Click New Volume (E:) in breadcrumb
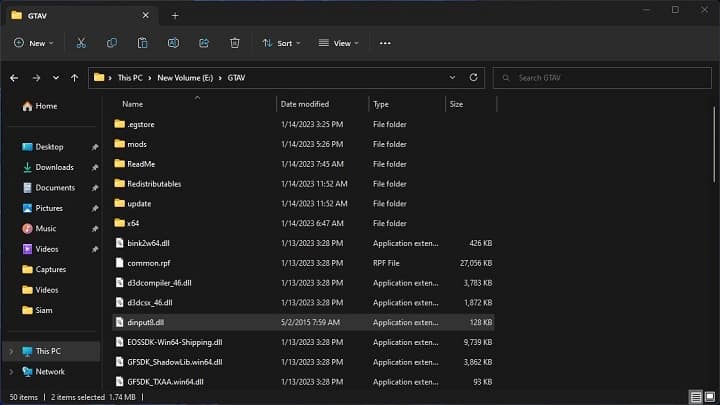 pos(185,78)
